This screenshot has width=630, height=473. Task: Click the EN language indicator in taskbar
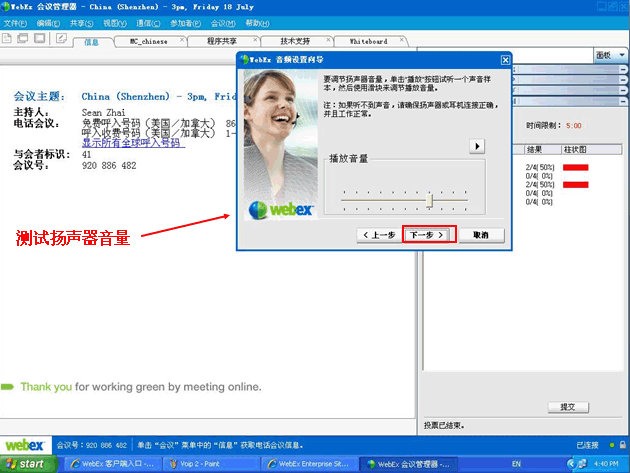[x=516, y=464]
